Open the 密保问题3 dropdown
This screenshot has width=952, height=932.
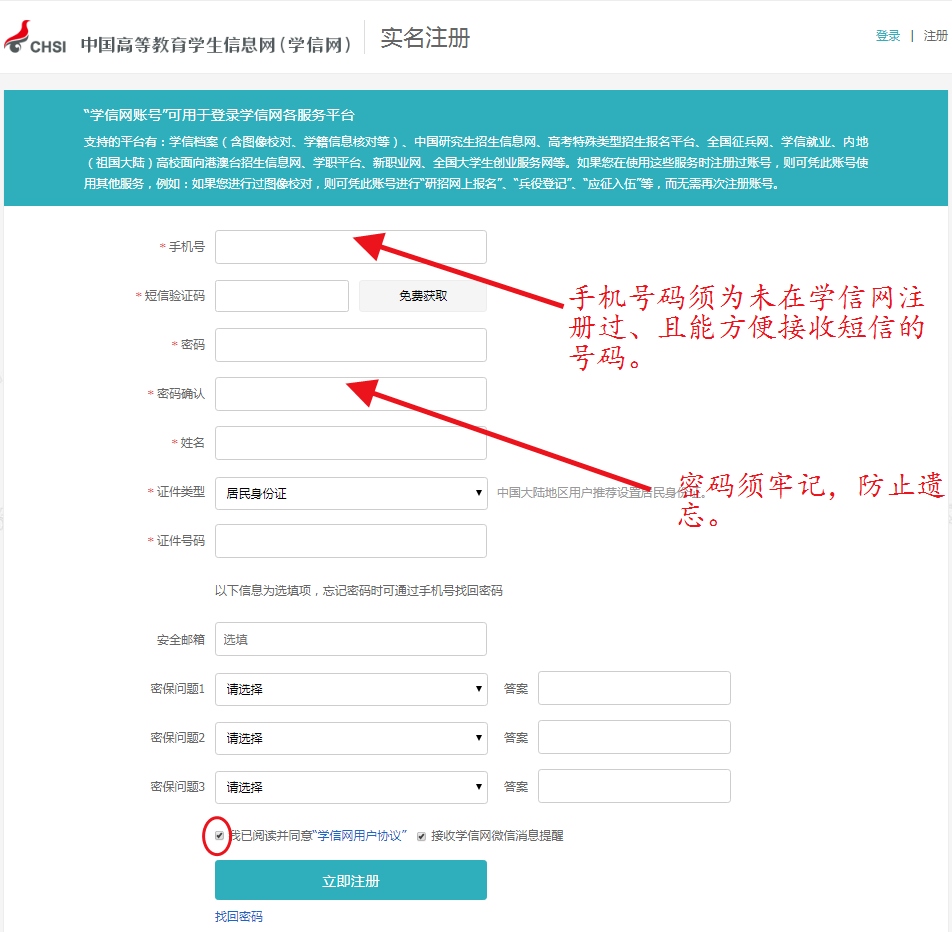point(350,787)
